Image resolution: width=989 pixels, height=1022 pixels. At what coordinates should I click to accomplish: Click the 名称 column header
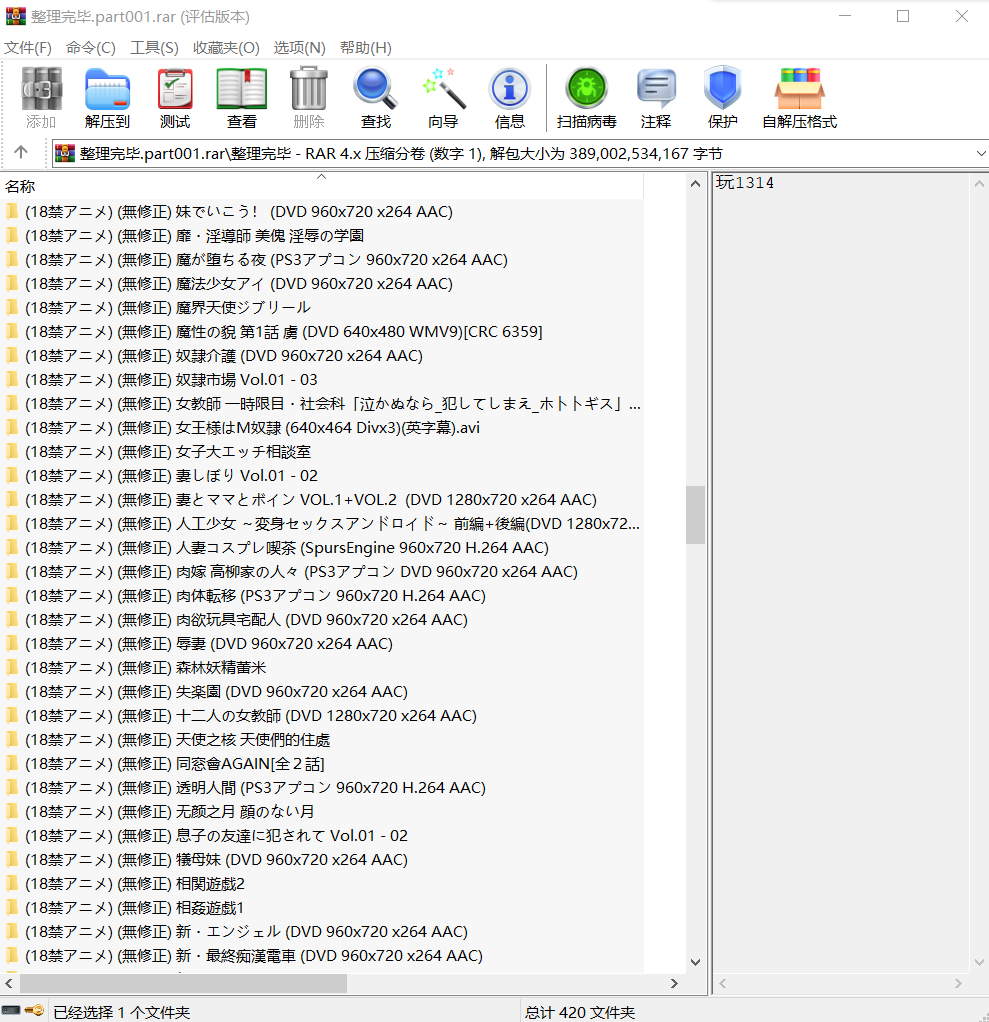click(323, 186)
